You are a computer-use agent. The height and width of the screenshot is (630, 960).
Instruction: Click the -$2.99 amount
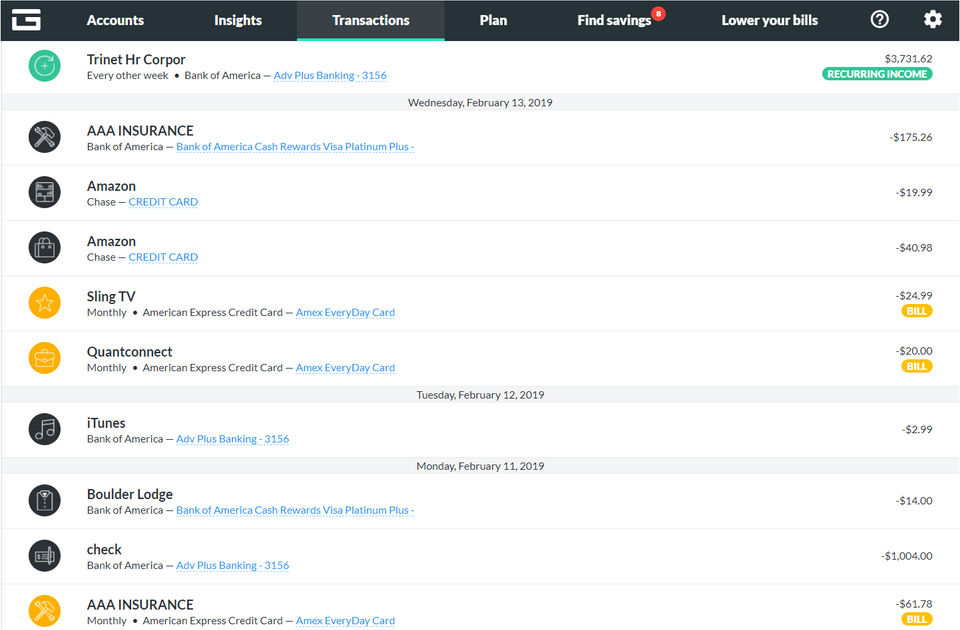917,429
